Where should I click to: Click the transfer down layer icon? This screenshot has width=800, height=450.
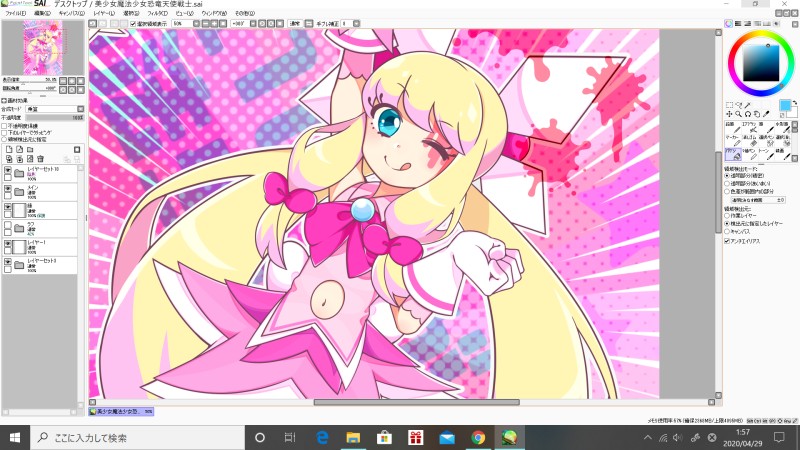click(9, 159)
